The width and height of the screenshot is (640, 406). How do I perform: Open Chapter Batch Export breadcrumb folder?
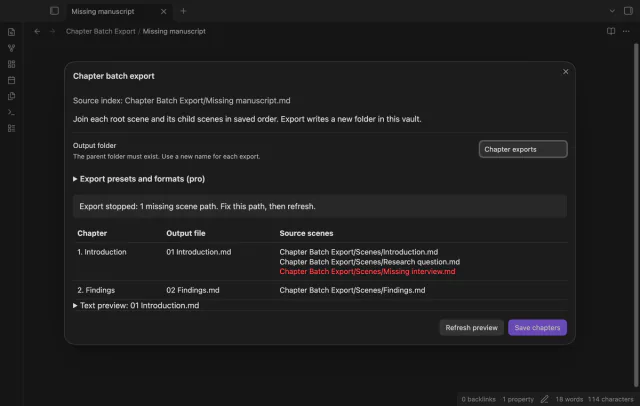pos(100,31)
